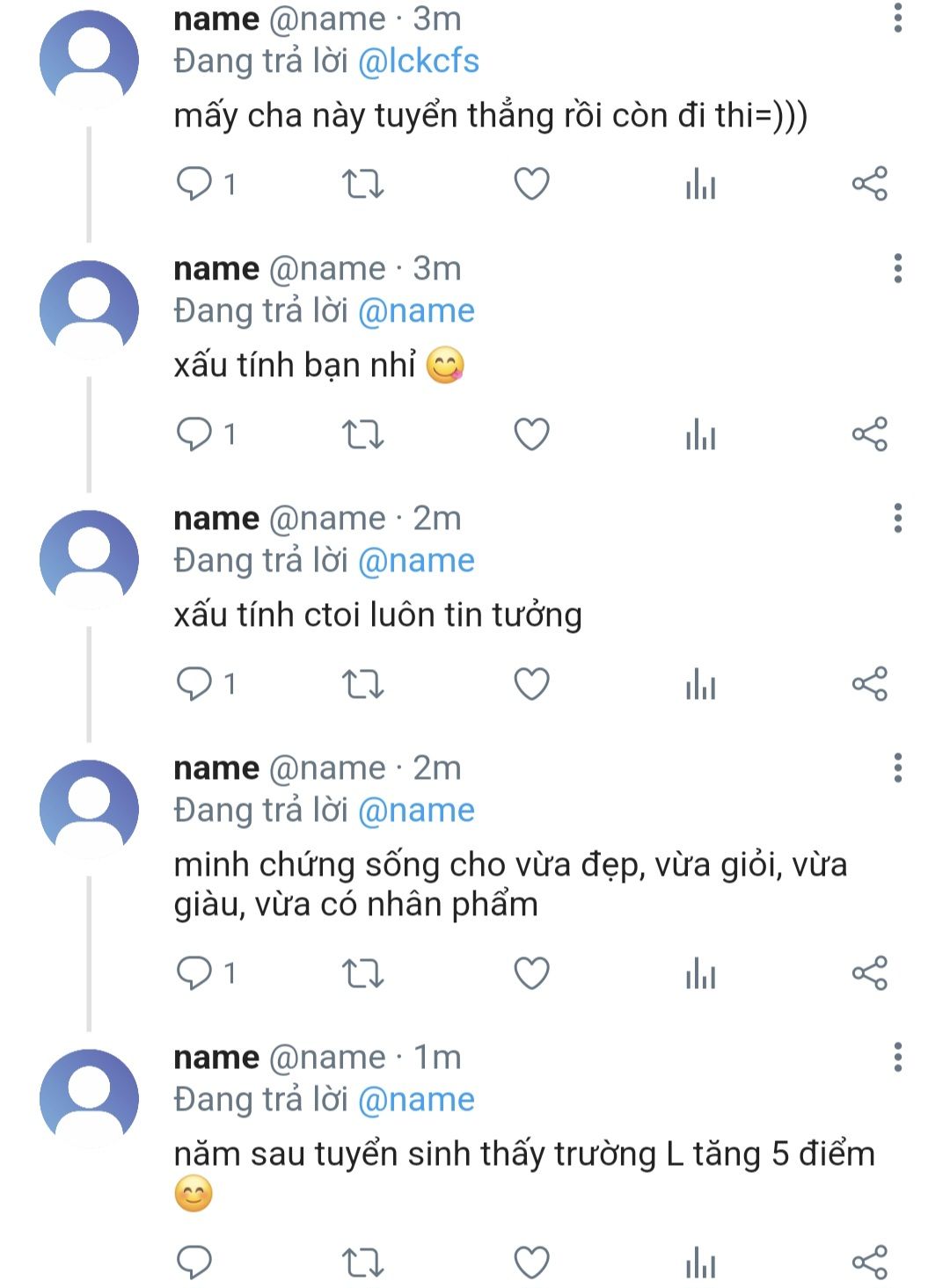Like the "năm sau tuyển sinh" reply

(x=531, y=1263)
